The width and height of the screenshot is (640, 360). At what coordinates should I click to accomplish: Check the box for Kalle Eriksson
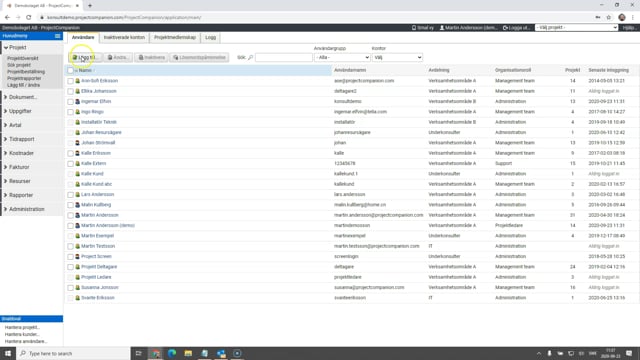(70, 153)
